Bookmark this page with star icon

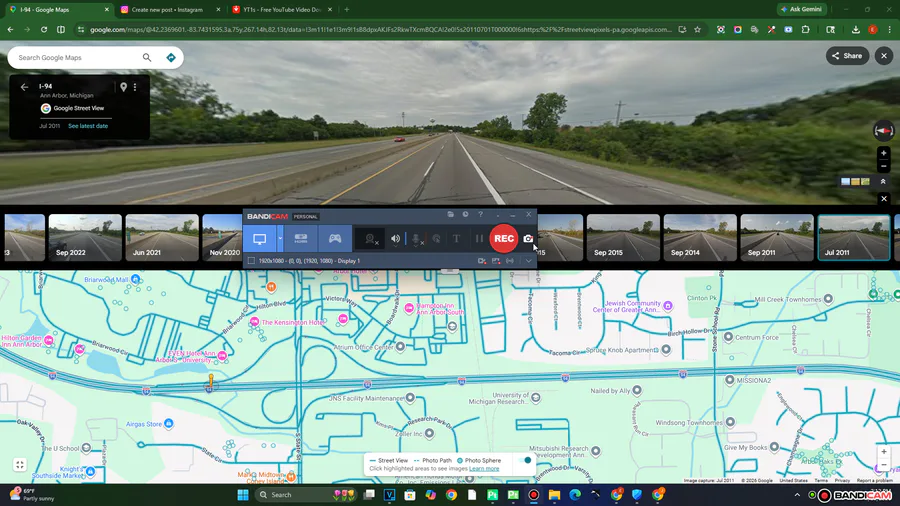point(697,30)
